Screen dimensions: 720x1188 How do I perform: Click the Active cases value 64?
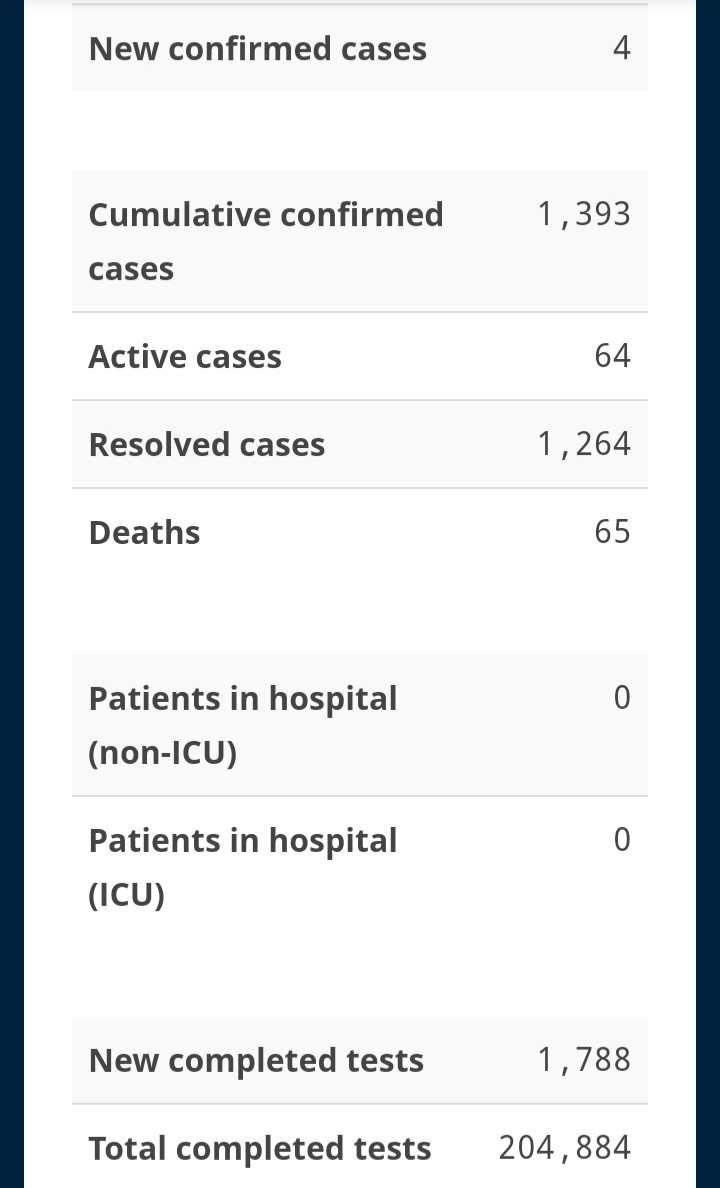[612, 355]
